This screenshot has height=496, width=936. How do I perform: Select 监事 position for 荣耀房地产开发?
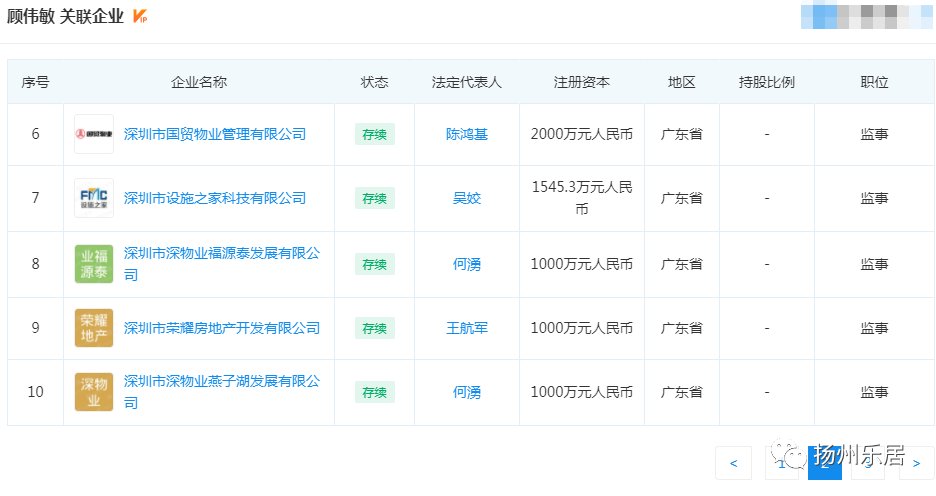coord(875,328)
